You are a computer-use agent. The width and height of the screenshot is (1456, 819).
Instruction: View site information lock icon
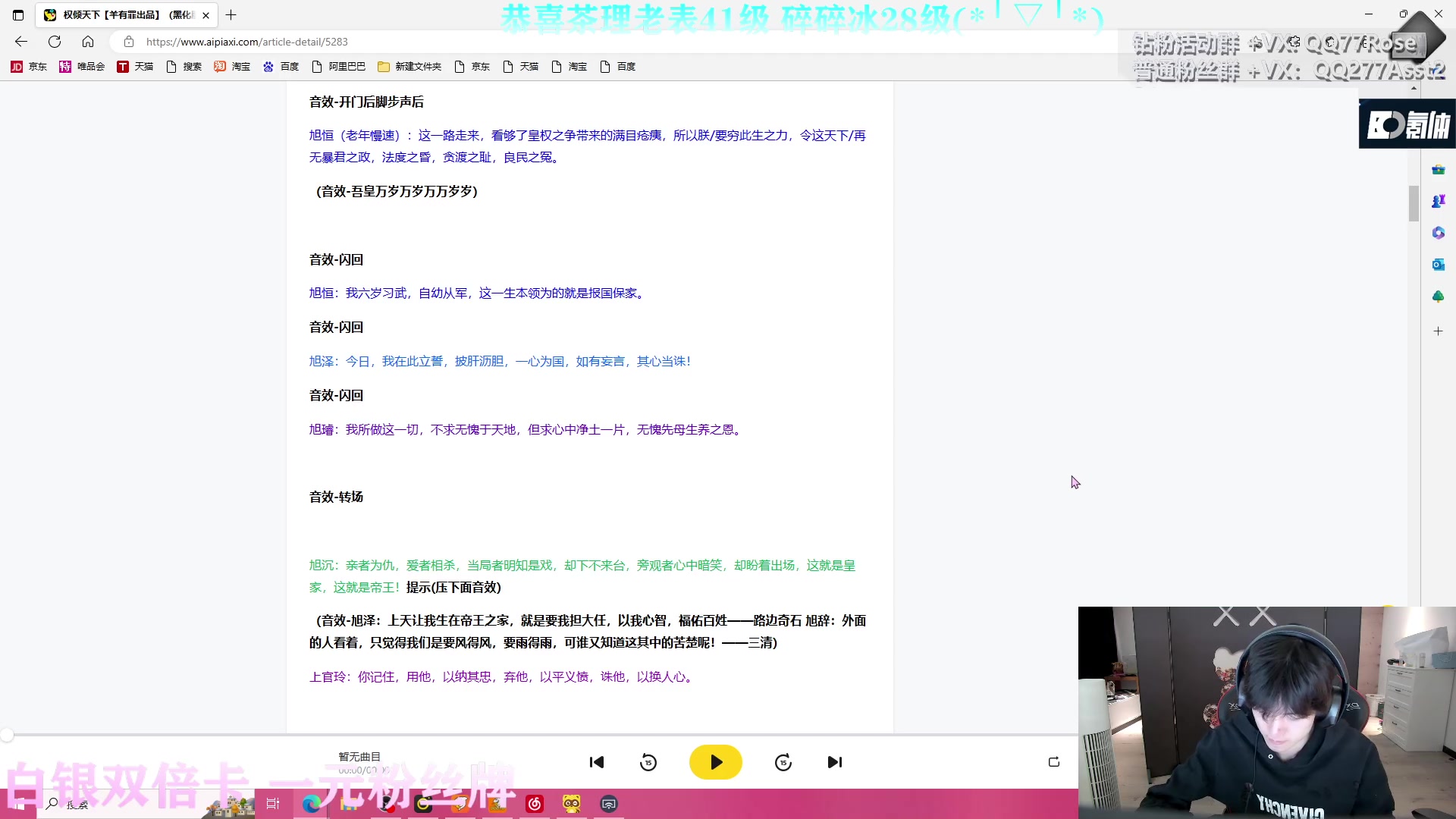click(129, 42)
